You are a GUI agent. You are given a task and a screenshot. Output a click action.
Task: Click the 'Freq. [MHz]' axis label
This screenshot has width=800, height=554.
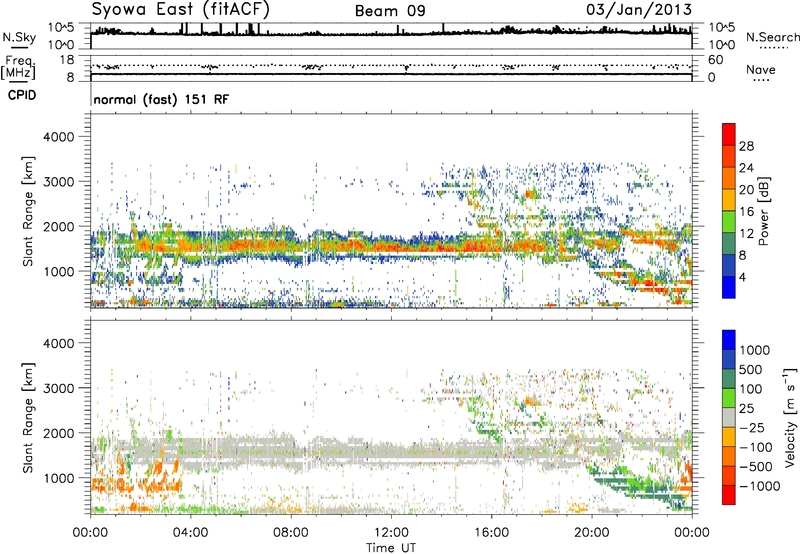pyautogui.click(x=18, y=68)
